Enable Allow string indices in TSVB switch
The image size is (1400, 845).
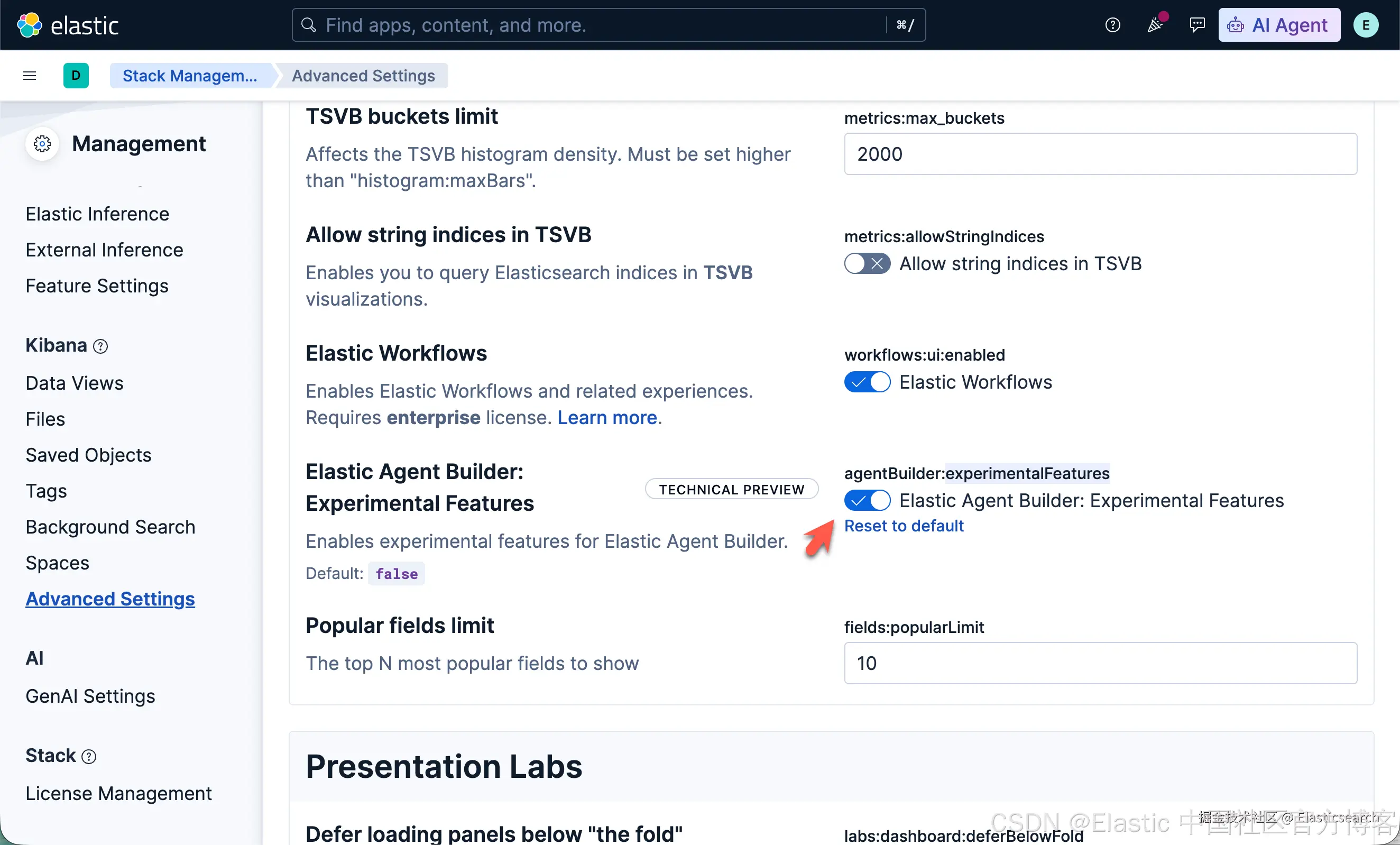867,264
